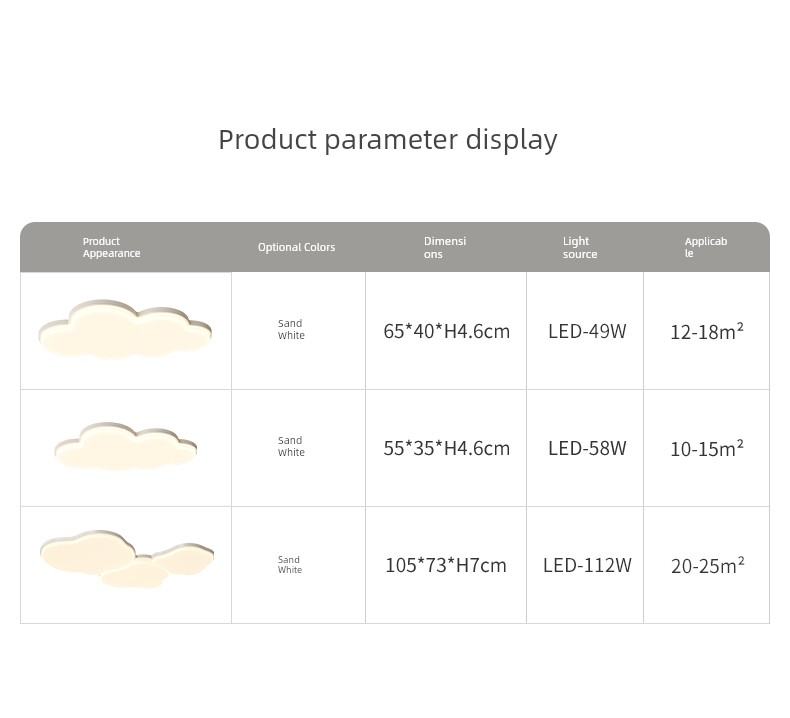Select the 55*35*H4.6cm dimension cell

[446, 448]
